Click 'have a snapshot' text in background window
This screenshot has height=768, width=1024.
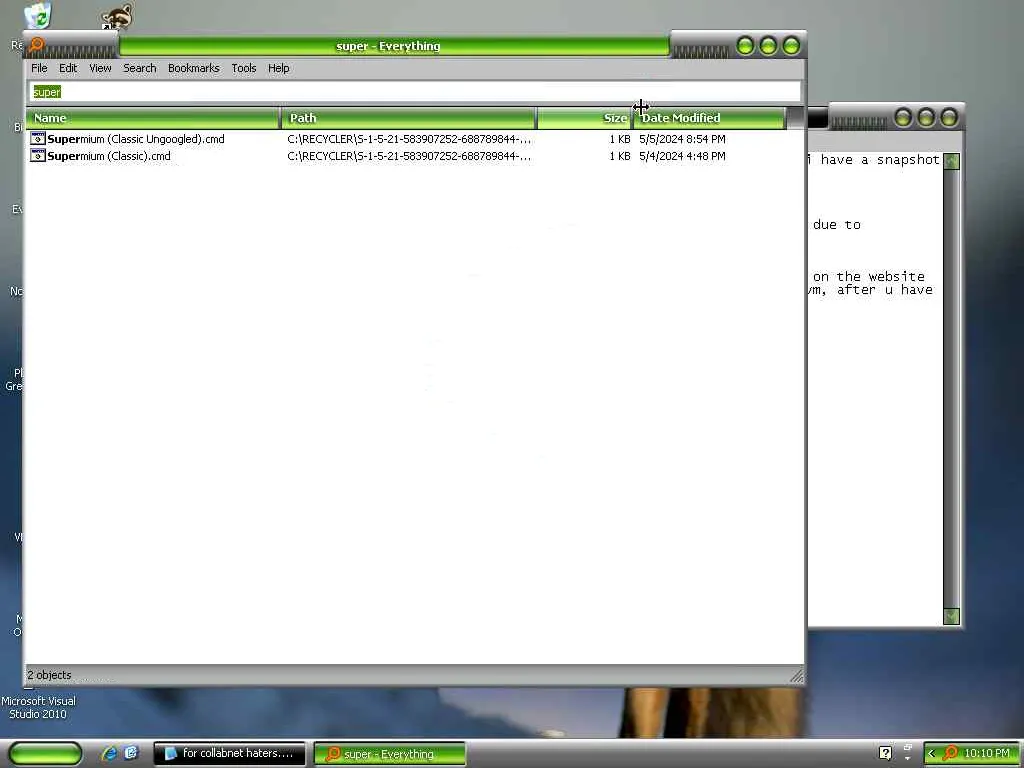coord(880,160)
